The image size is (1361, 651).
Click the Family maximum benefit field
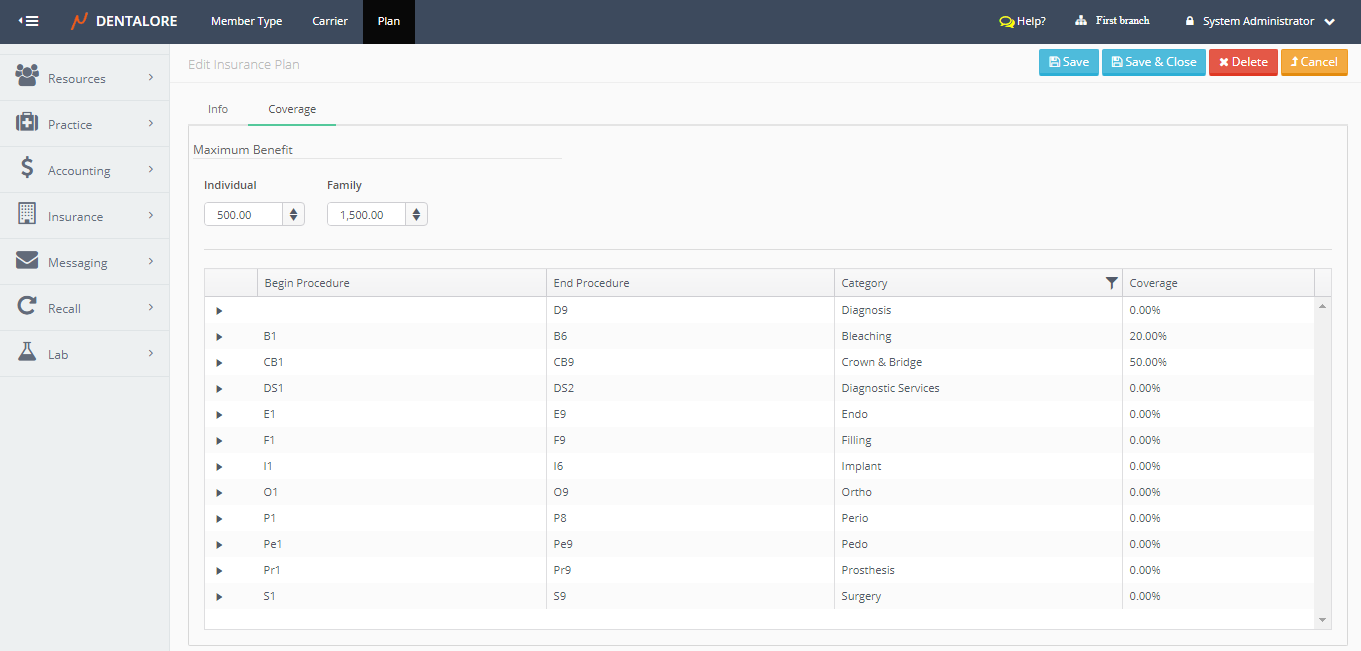pyautogui.click(x=366, y=214)
